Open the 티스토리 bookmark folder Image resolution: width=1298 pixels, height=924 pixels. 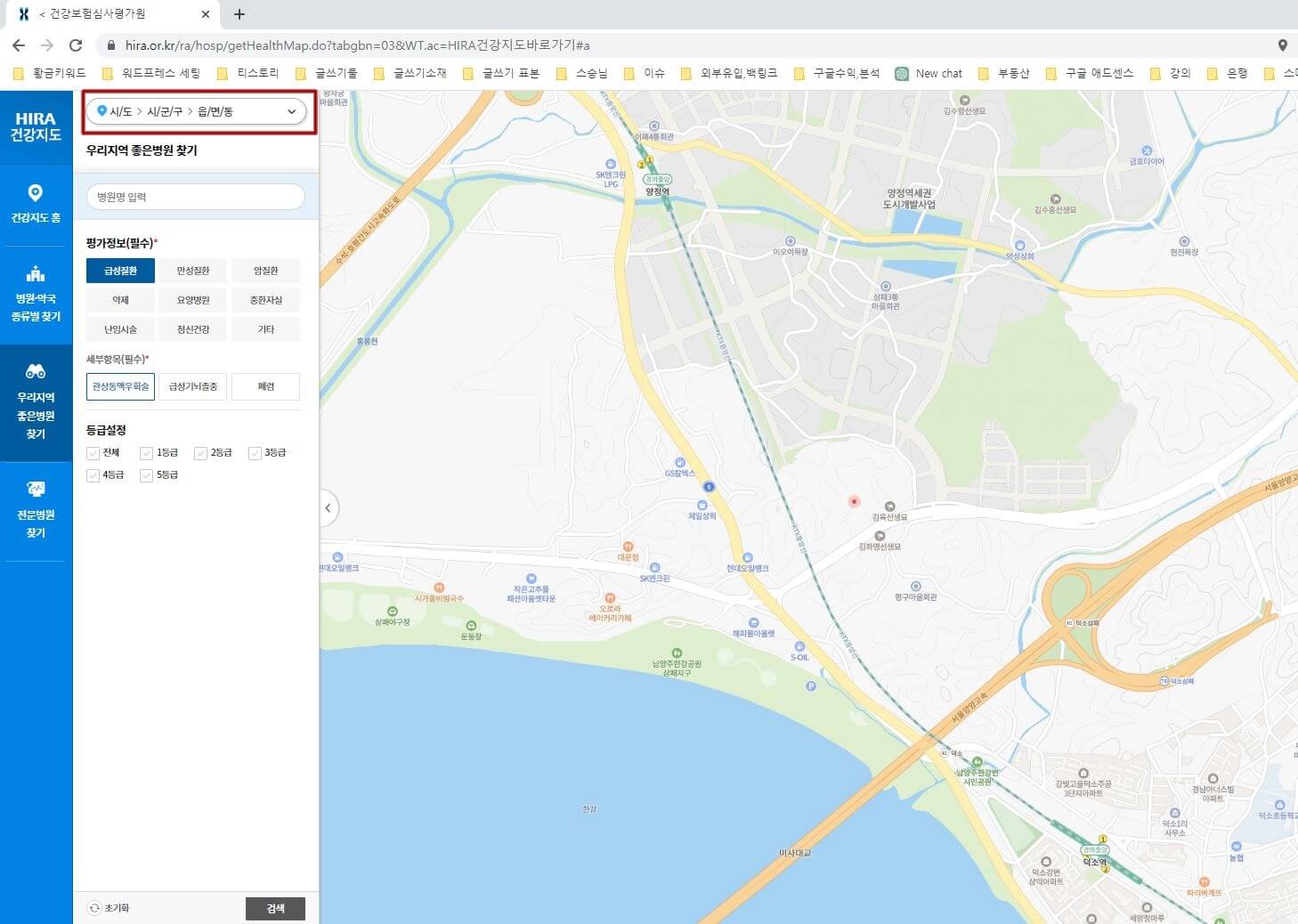(x=247, y=73)
